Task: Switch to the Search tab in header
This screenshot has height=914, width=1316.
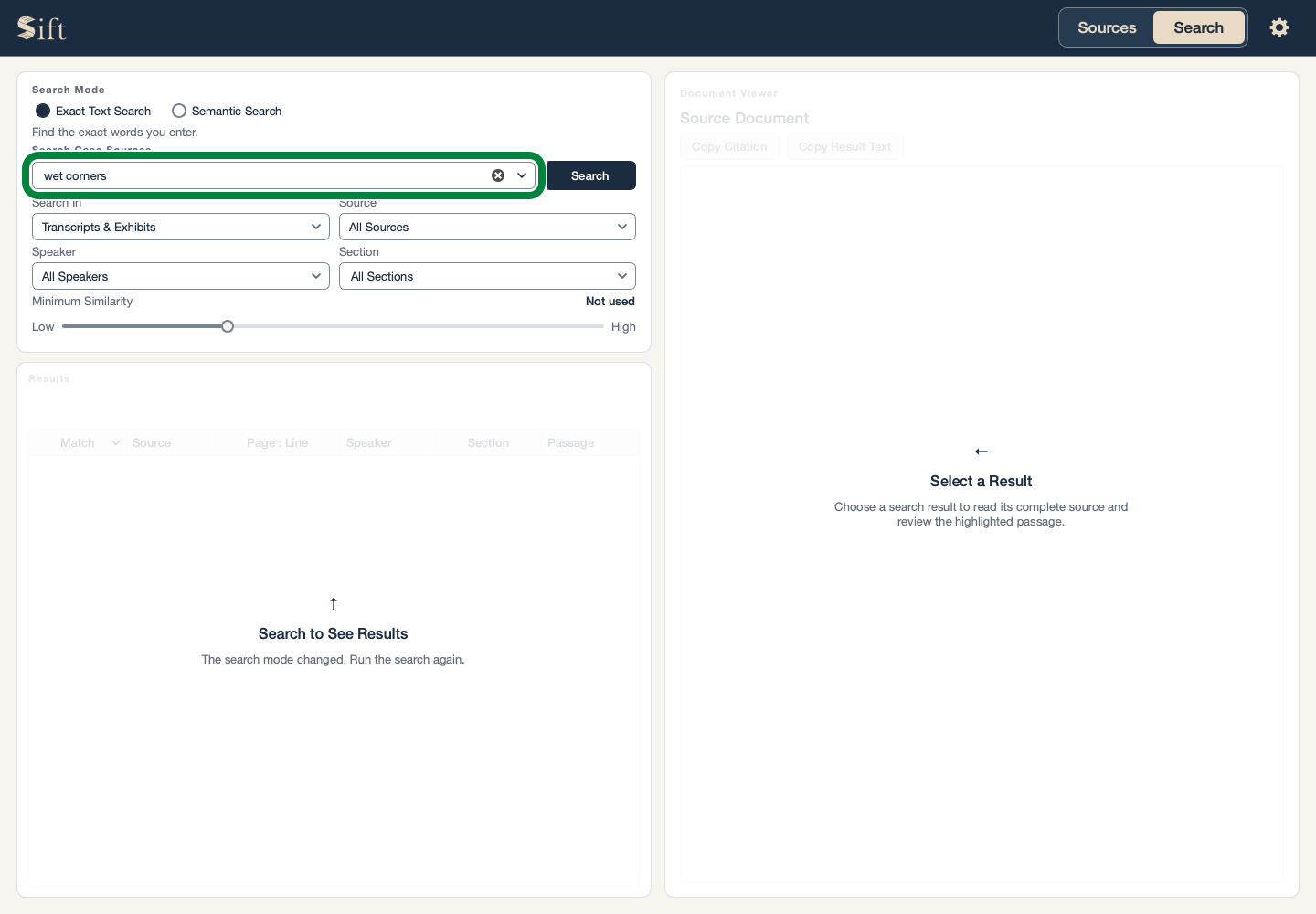Action: pyautogui.click(x=1198, y=27)
